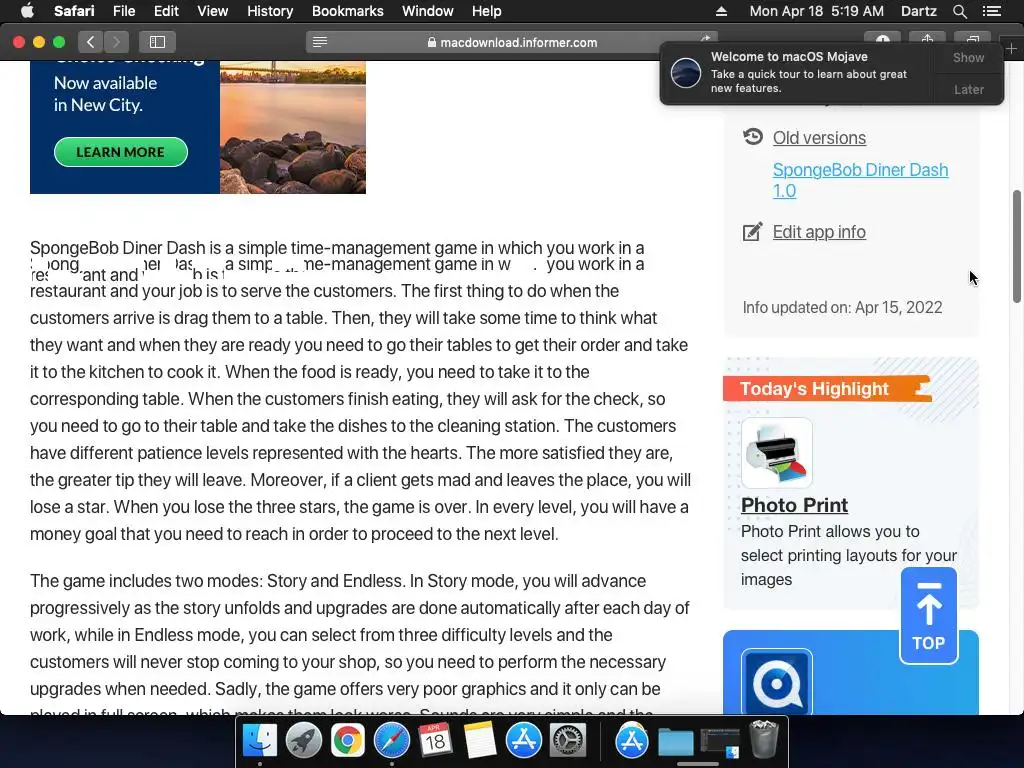Click the Photo Print description text
This screenshot has height=768, width=1024.
click(x=848, y=556)
